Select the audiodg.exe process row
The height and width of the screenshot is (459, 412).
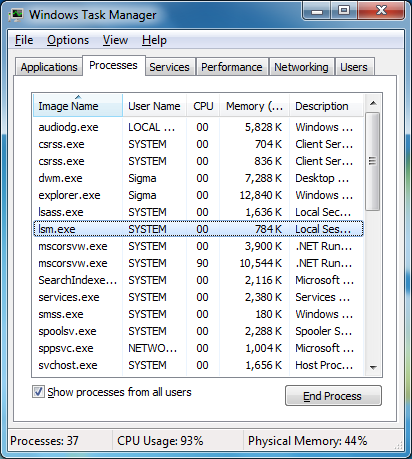click(198, 127)
